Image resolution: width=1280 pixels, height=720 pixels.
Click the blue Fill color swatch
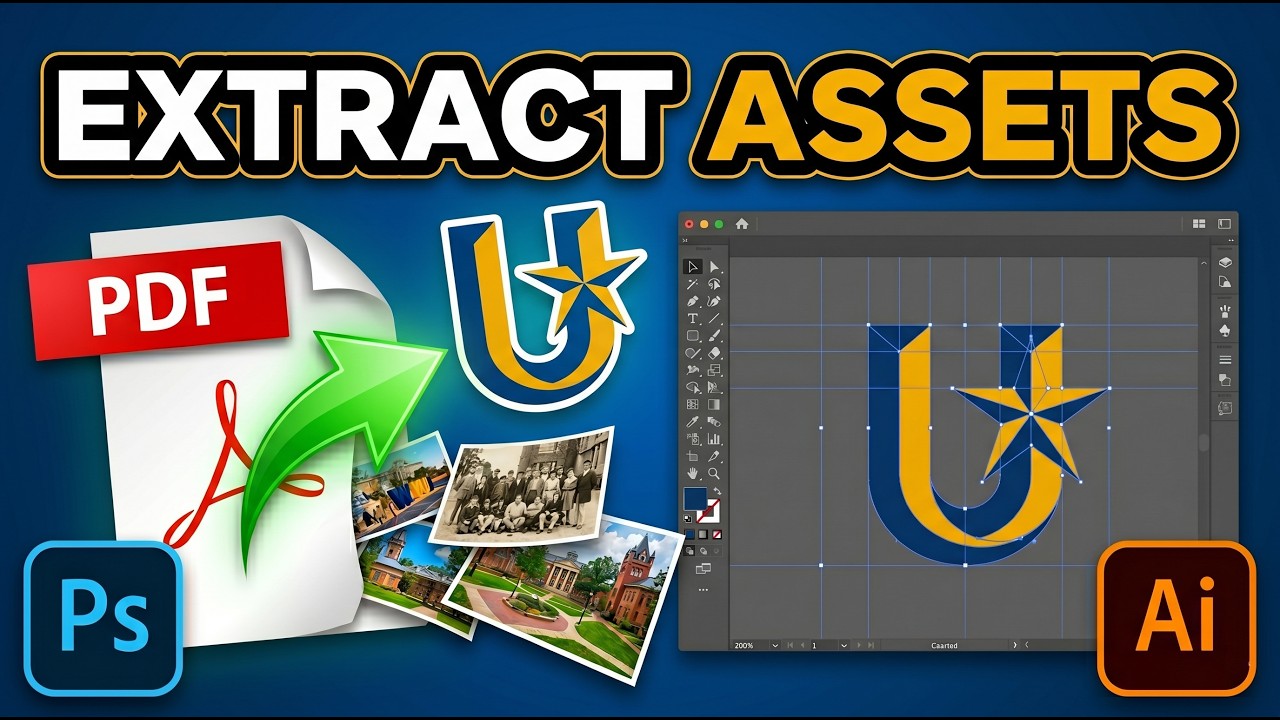[693, 497]
